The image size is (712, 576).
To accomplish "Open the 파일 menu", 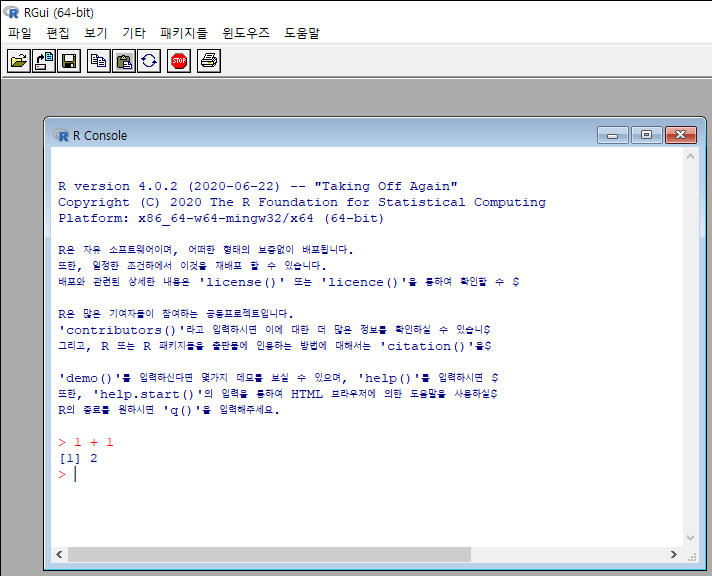I will 20,33.
